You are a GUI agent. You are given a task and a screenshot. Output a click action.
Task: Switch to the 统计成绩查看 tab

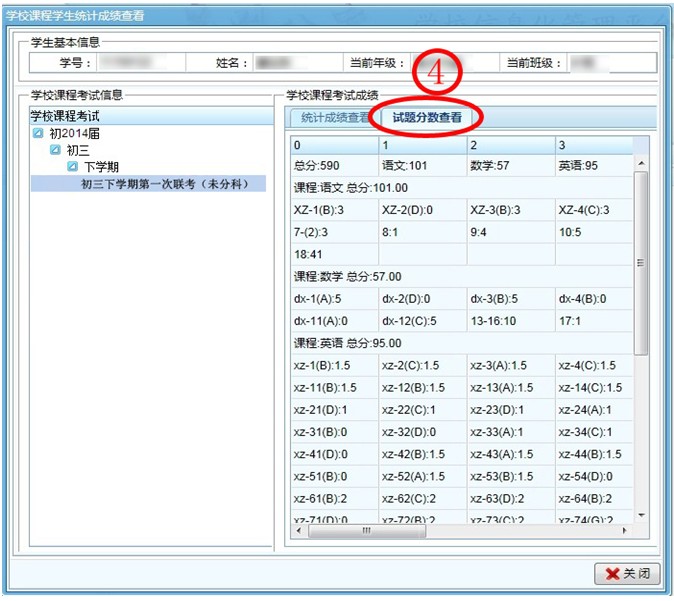[333, 118]
